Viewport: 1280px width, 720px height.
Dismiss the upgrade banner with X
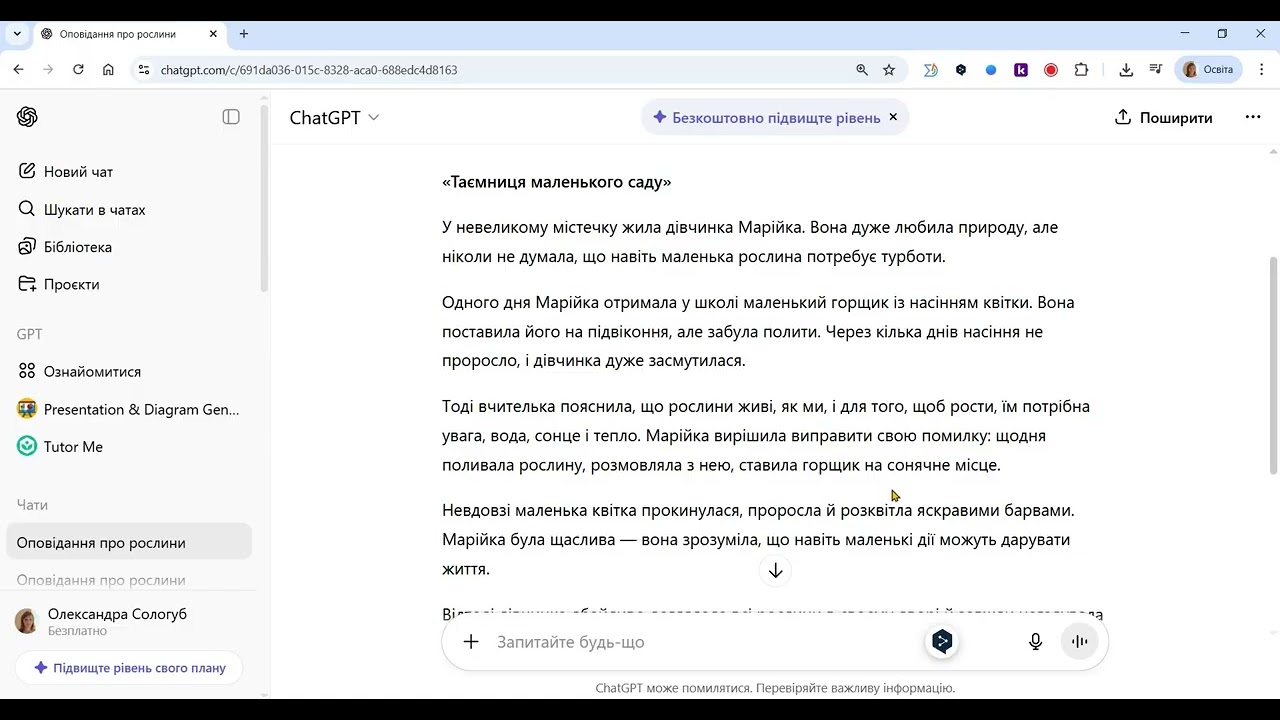[893, 117]
